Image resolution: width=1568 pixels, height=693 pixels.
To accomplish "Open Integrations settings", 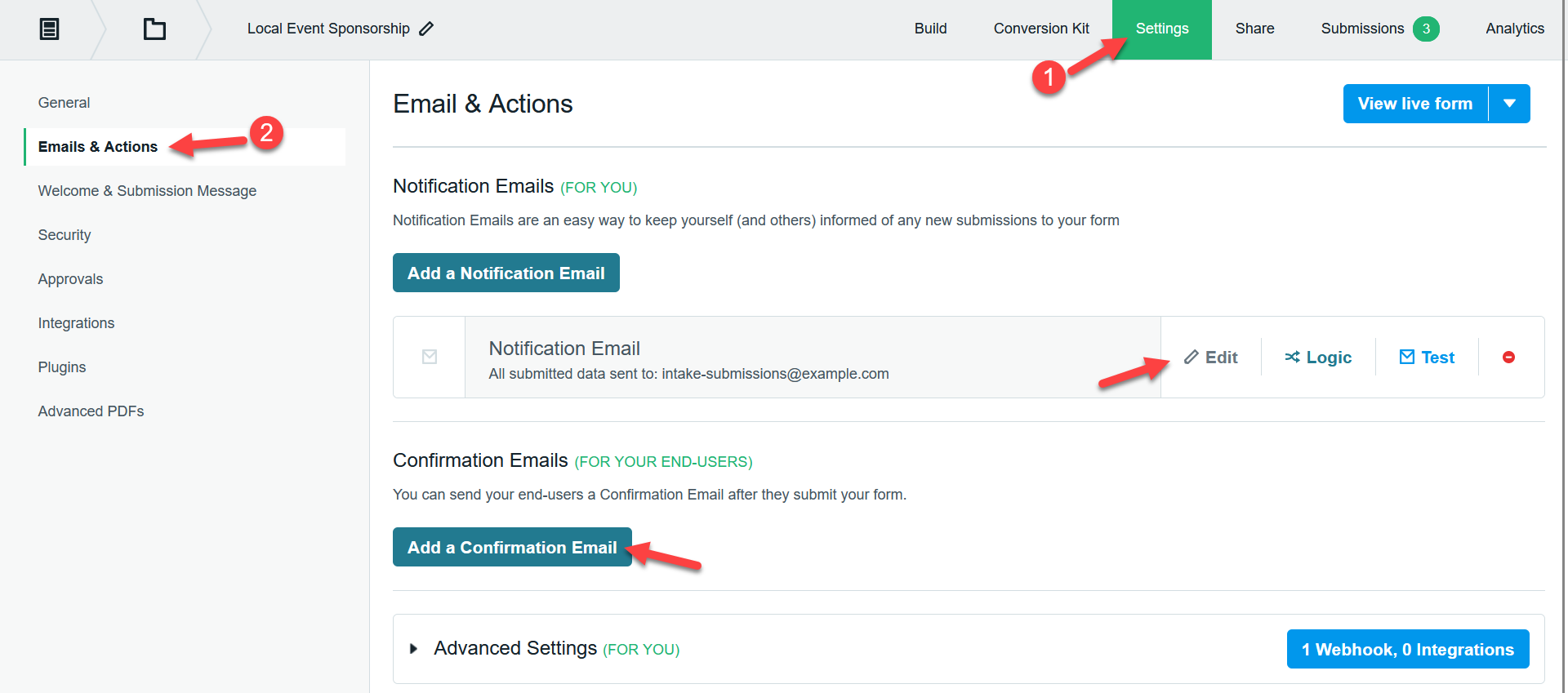I will [76, 323].
